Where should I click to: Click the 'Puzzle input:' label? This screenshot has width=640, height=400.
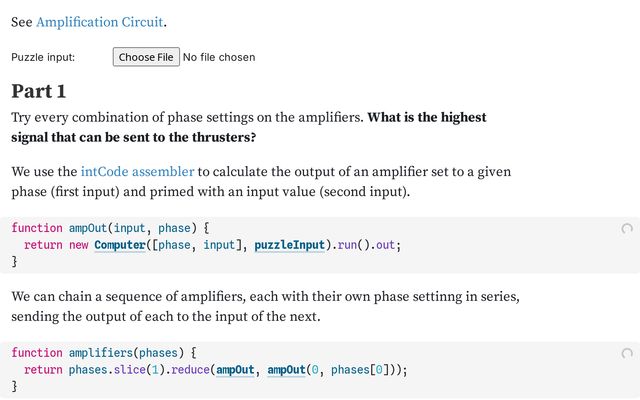43,57
